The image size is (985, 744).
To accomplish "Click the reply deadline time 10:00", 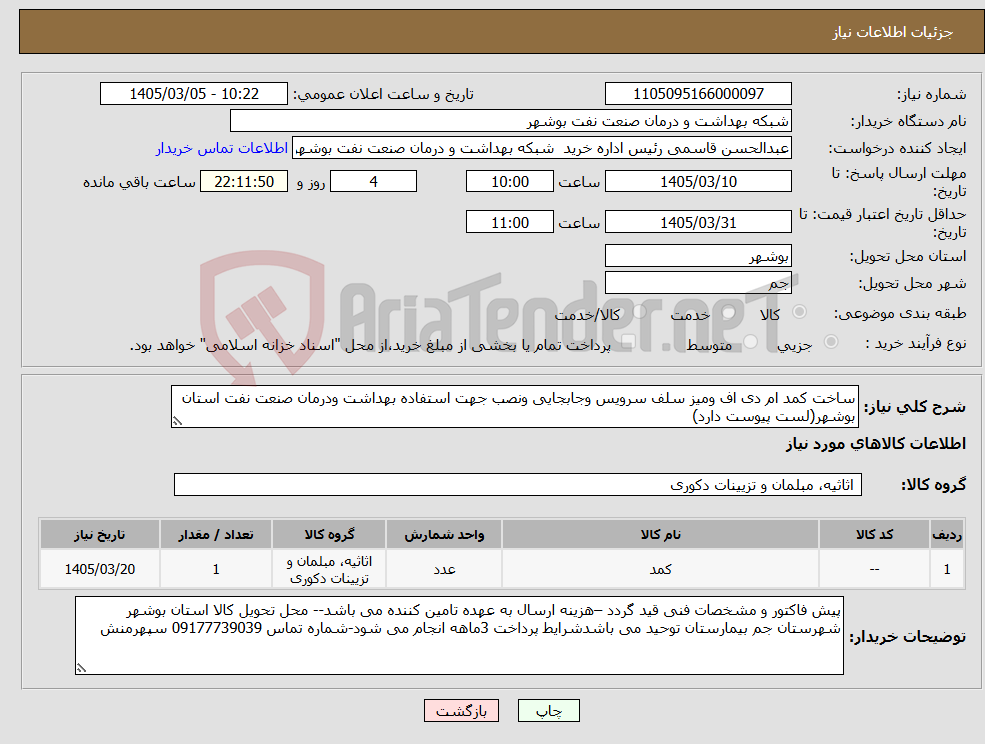I will pos(509,182).
